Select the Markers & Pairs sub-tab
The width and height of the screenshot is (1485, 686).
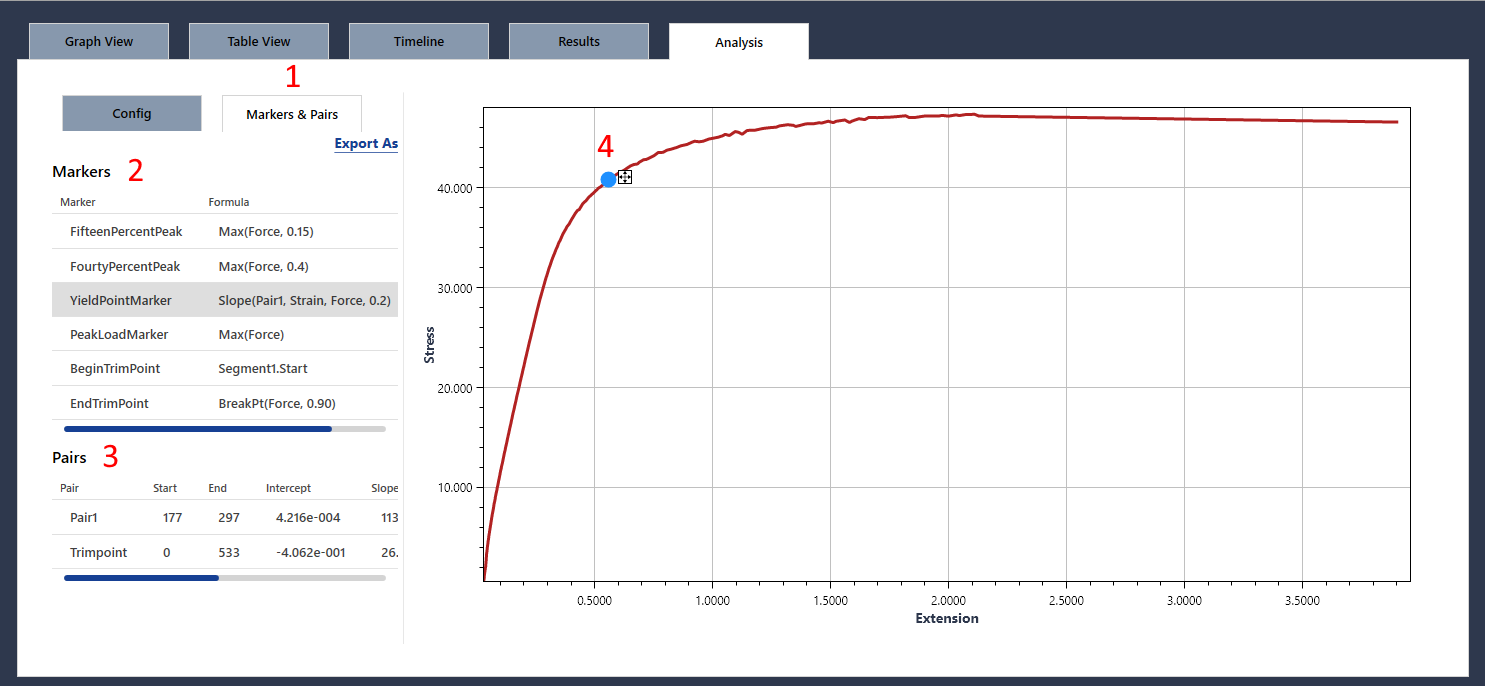pyautogui.click(x=292, y=114)
